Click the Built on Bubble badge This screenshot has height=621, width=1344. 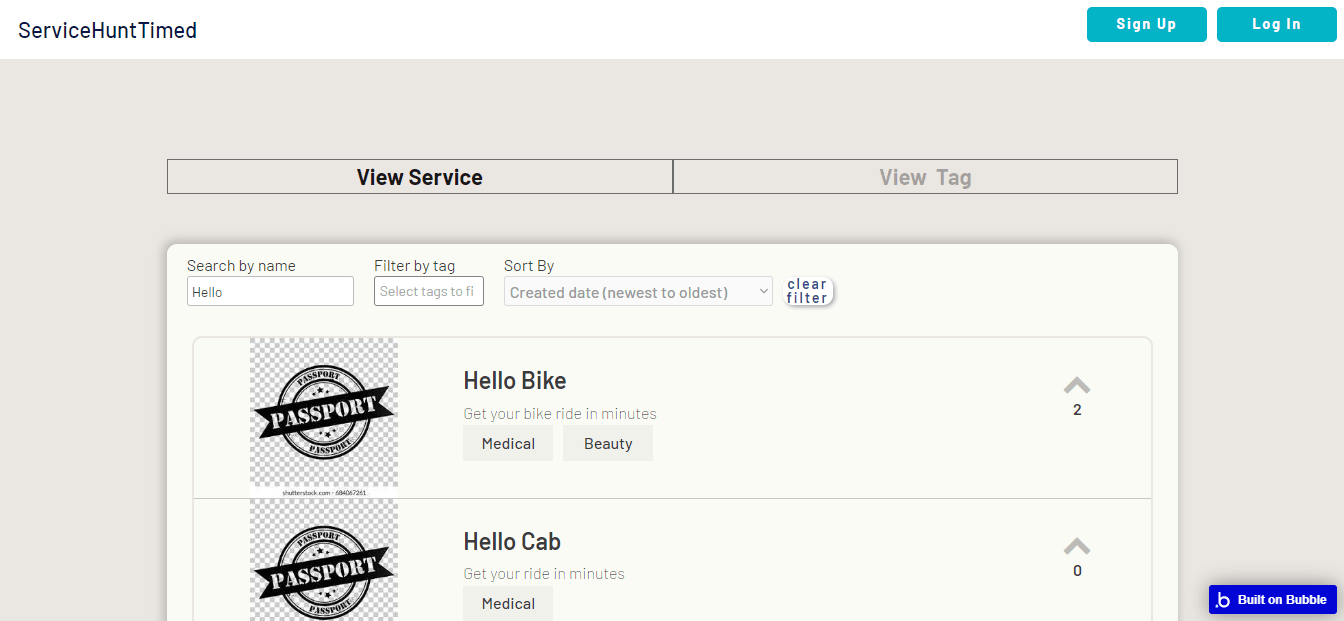coord(1272,599)
